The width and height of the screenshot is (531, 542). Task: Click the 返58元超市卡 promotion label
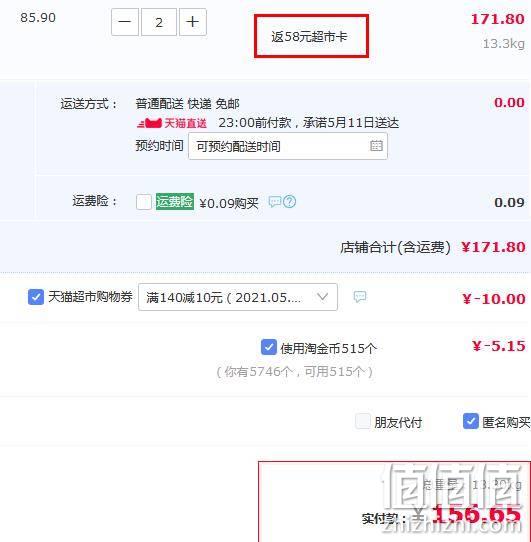pos(309,37)
